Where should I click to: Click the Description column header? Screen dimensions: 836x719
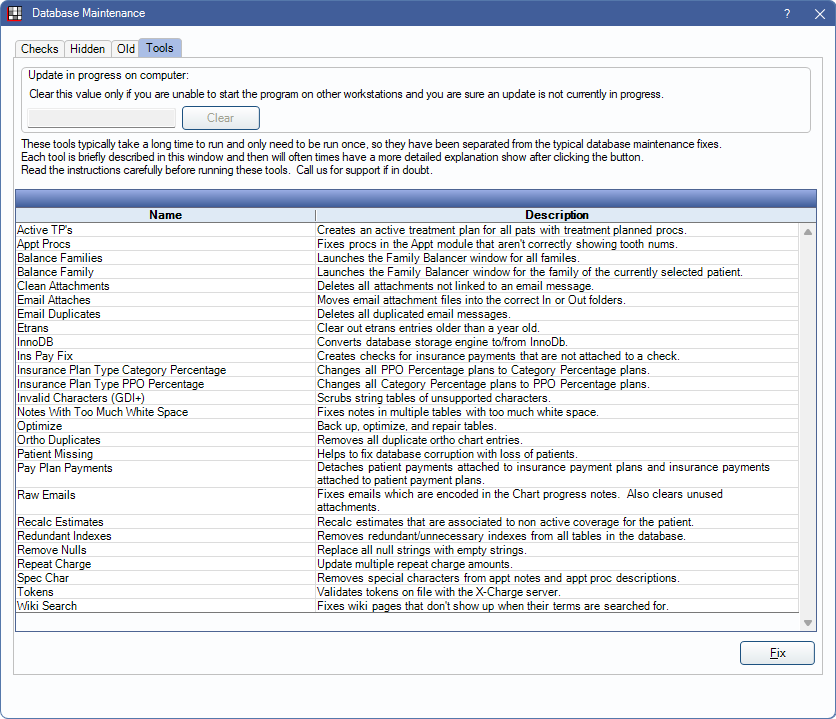click(x=557, y=215)
